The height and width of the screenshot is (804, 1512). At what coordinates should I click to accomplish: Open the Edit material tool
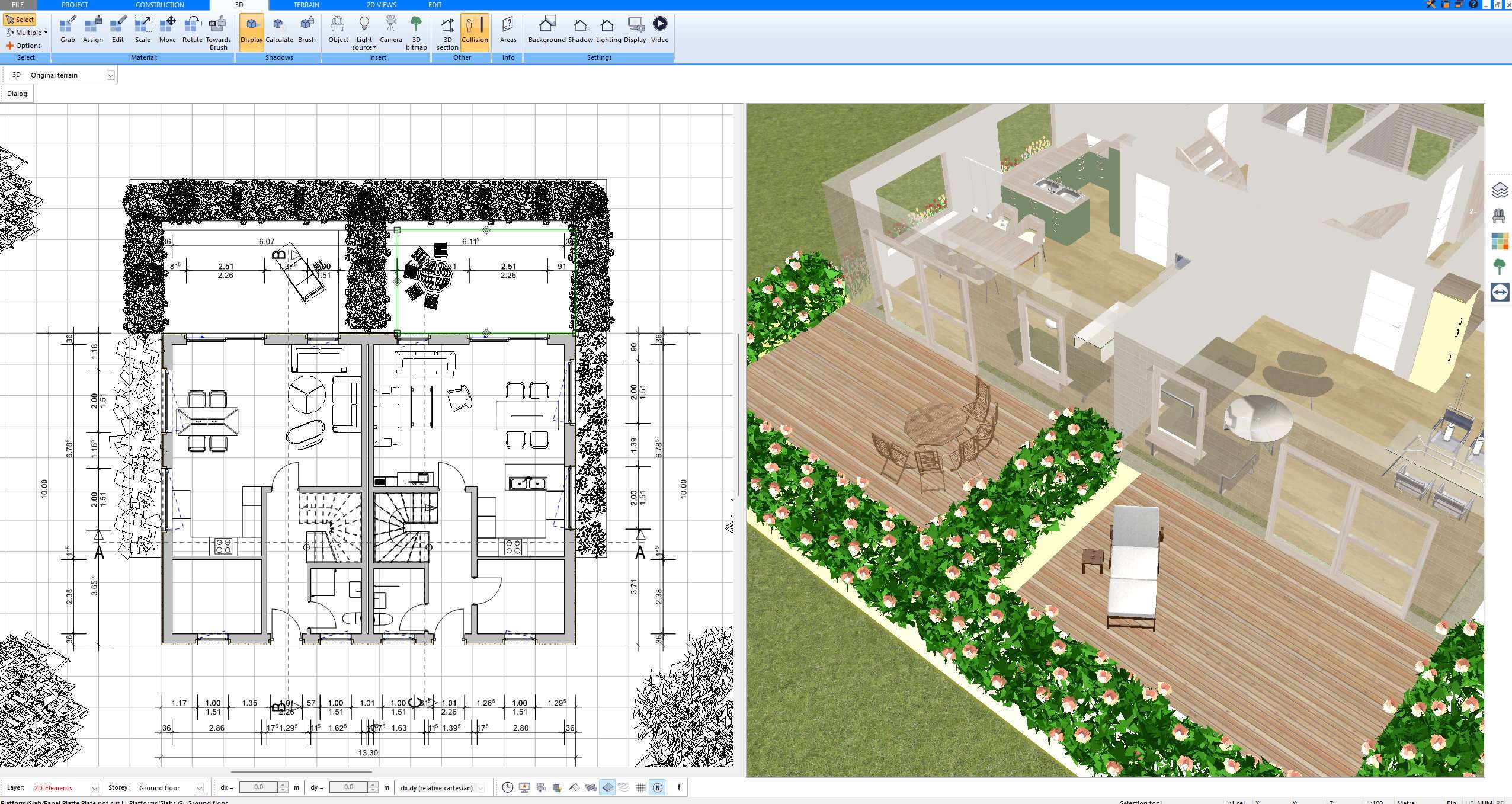point(118,30)
